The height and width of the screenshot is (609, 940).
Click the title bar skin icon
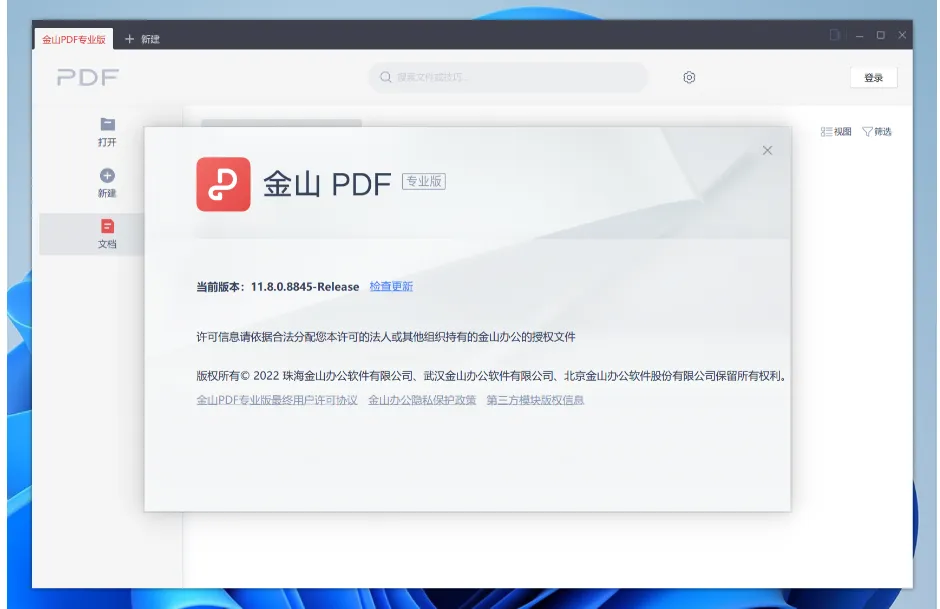(834, 35)
